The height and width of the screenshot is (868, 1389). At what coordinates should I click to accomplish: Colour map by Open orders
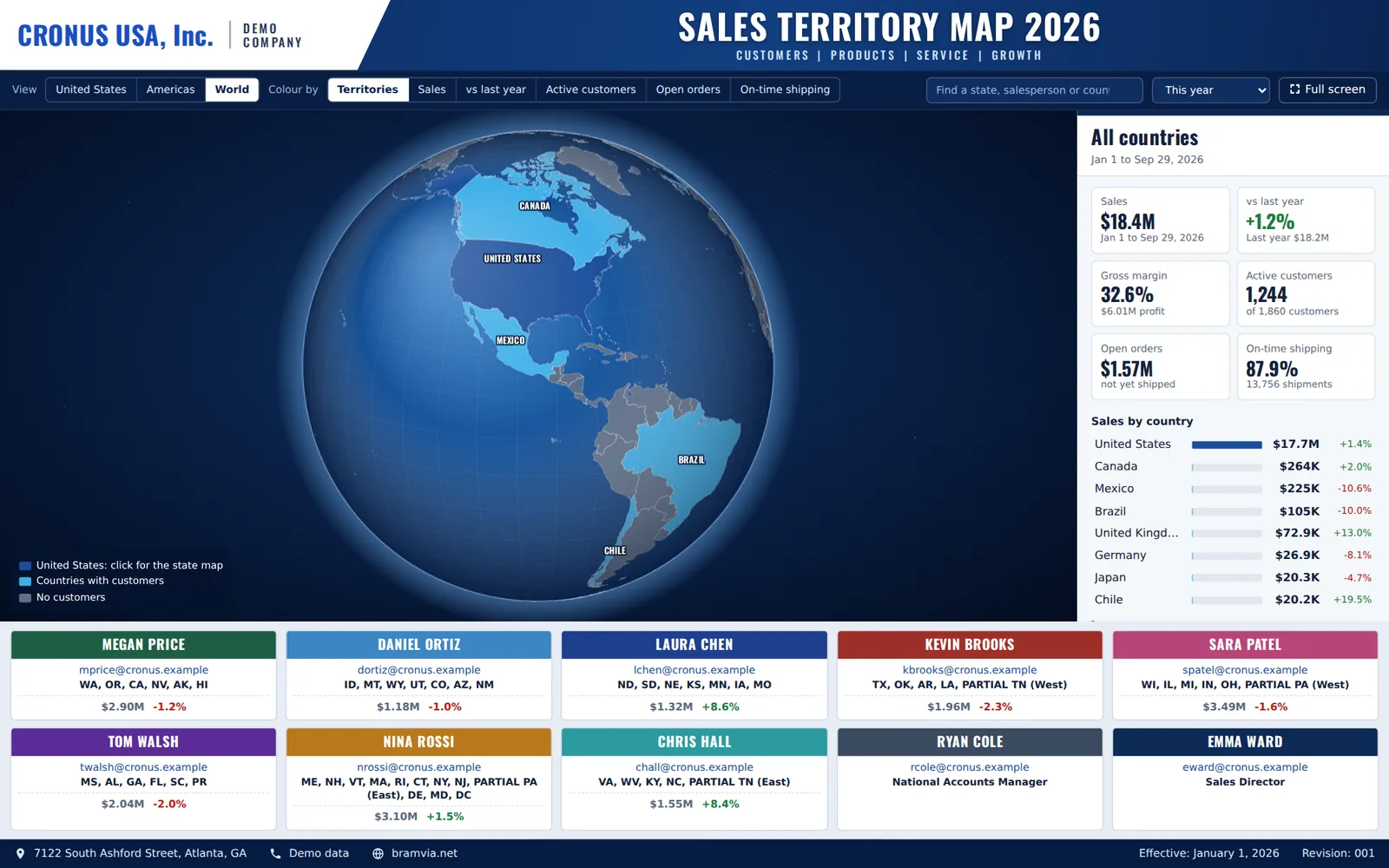(688, 89)
